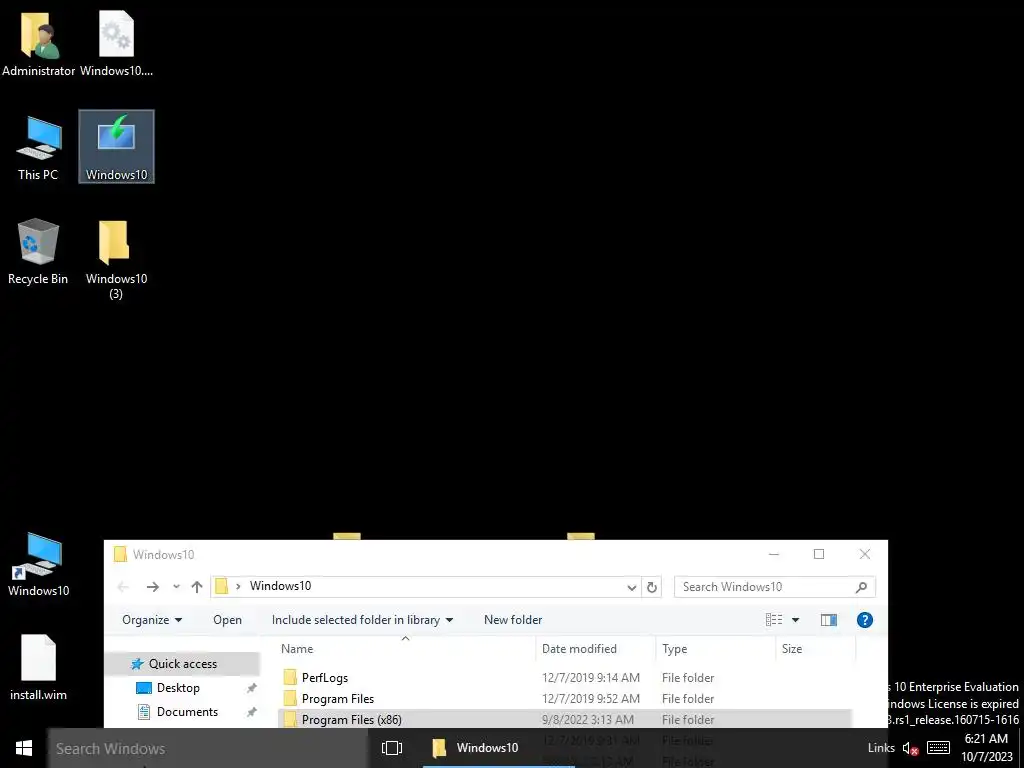Go up one folder level in Explorer
The height and width of the screenshot is (768, 1024).
197,586
